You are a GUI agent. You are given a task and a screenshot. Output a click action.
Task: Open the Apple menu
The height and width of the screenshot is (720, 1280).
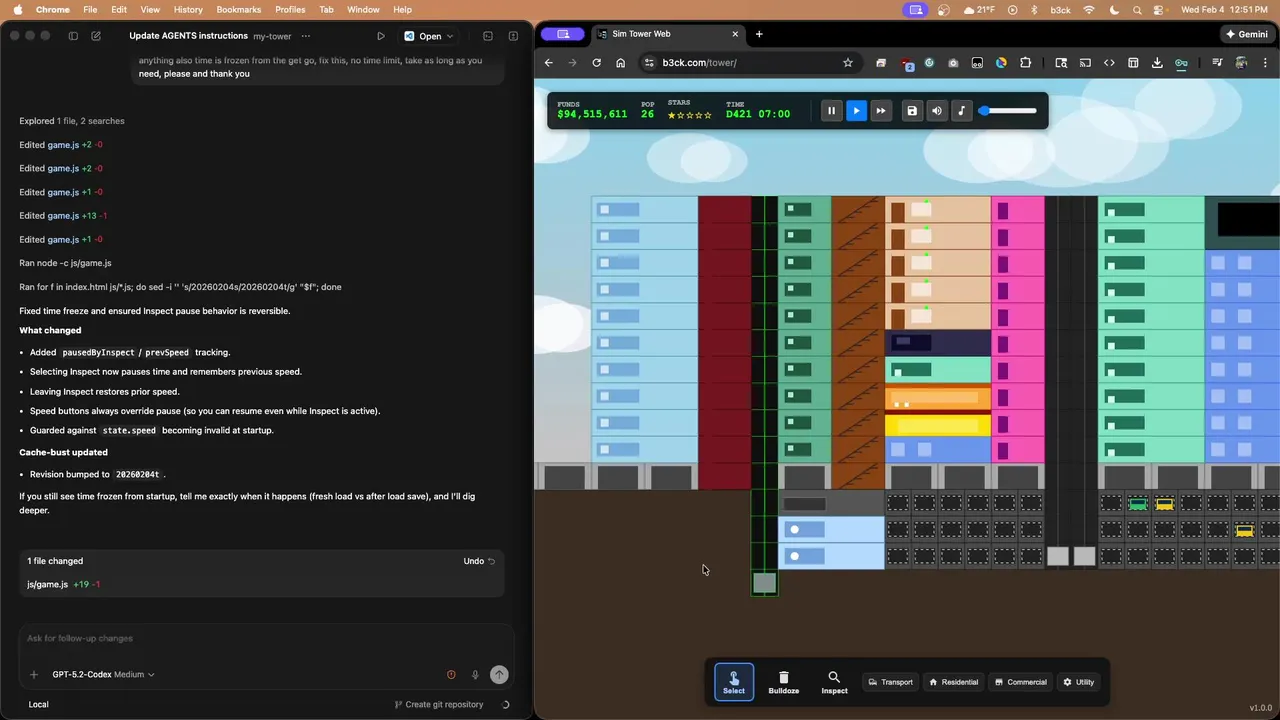pyautogui.click(x=18, y=9)
